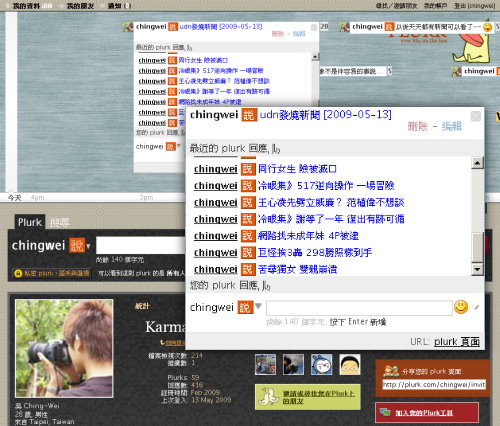
Task: Click response text 冷眼集》謝等了一年 復出有跡可循
Action: point(331,219)
